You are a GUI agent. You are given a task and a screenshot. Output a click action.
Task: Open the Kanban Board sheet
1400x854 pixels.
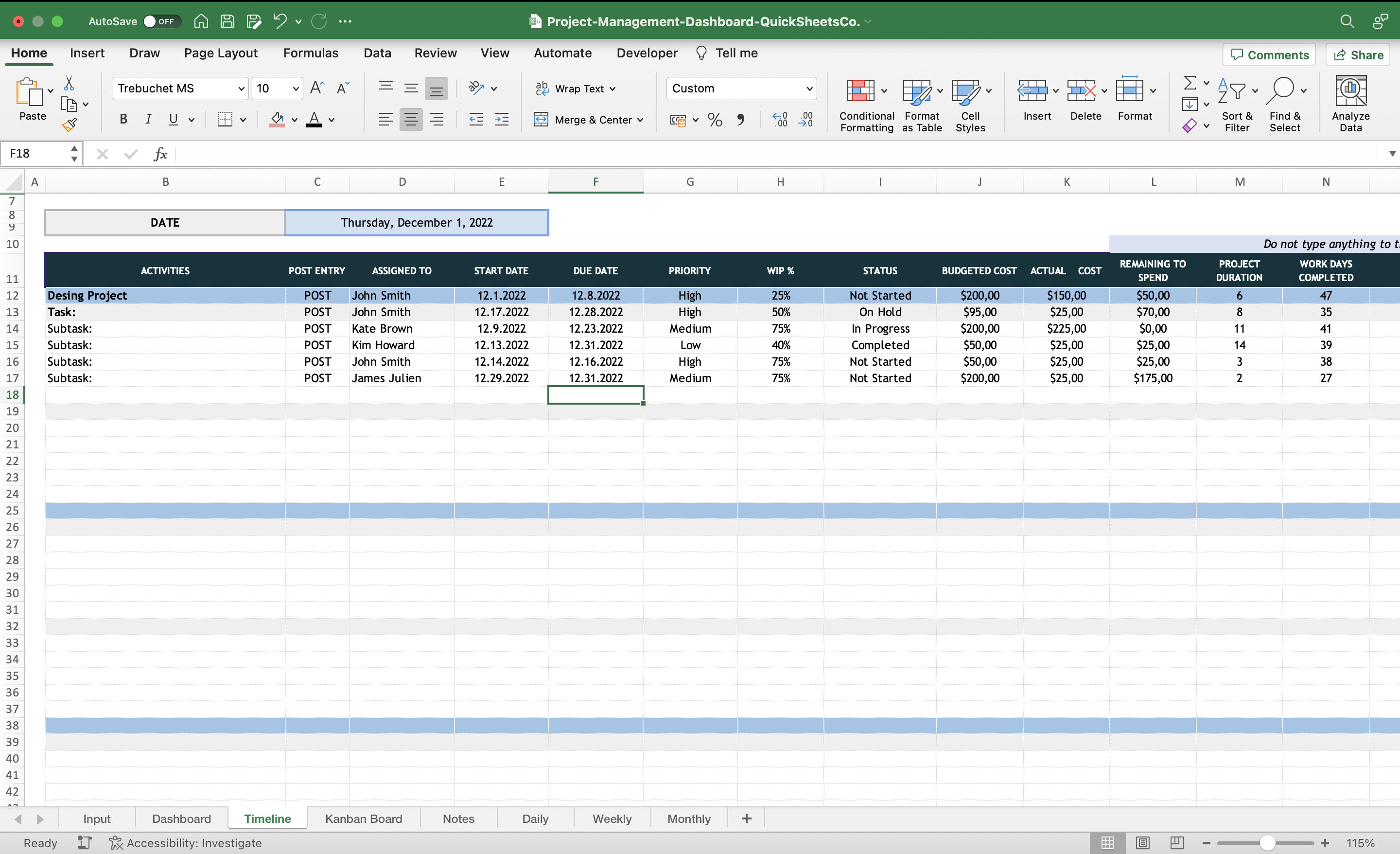[x=363, y=818]
